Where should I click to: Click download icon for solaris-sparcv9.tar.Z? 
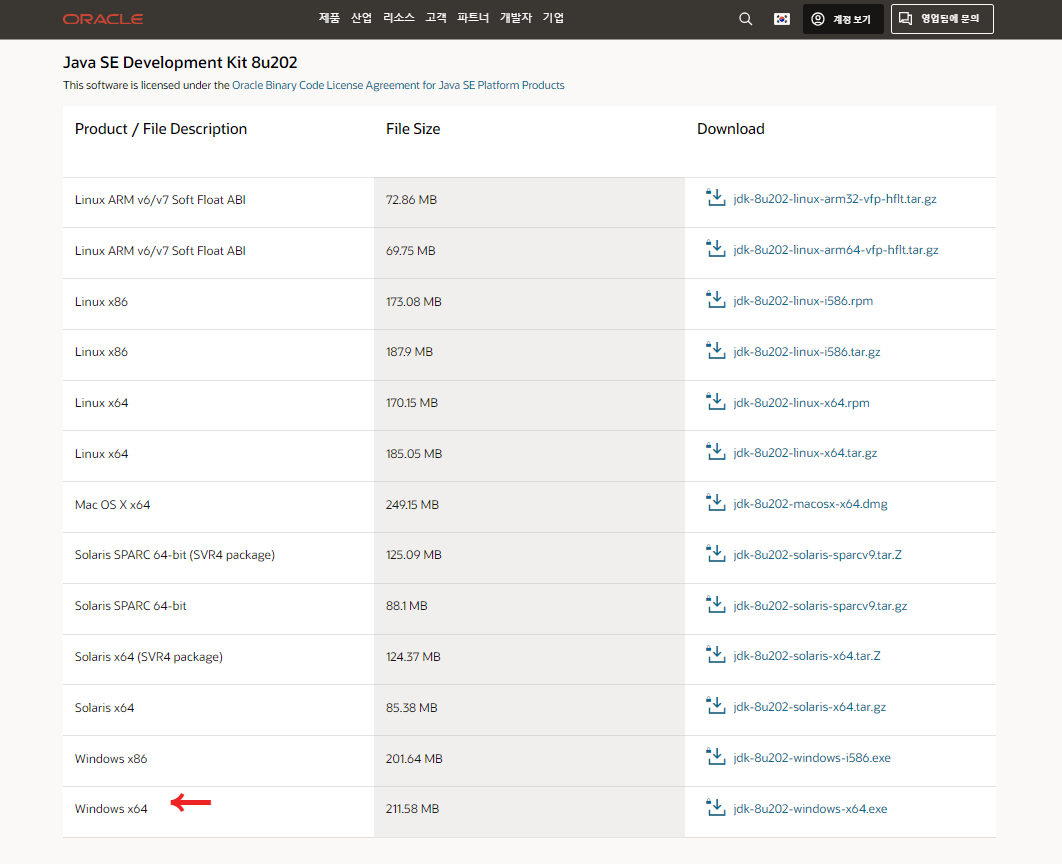point(715,553)
